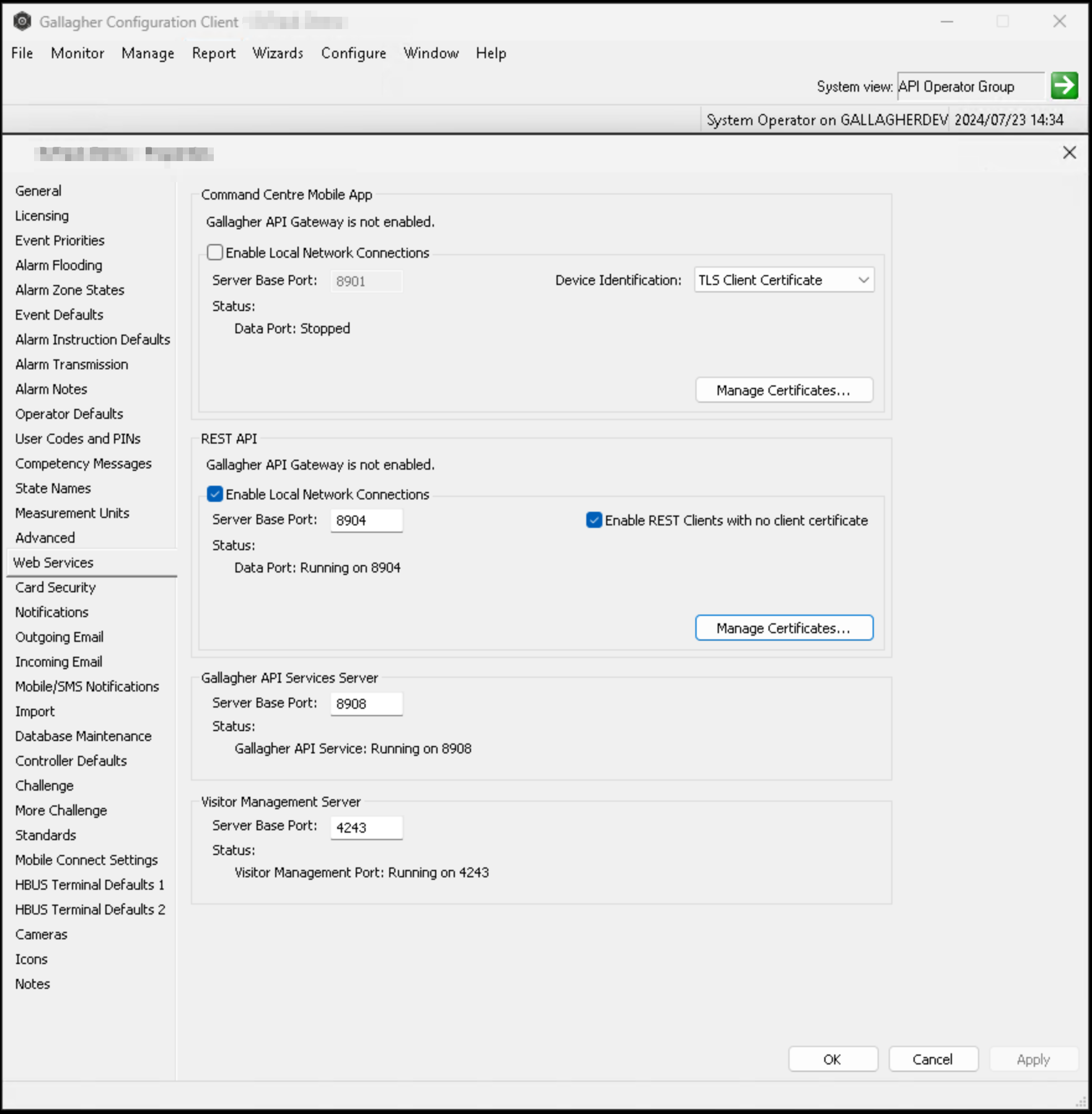Toggle Enable REST Clients with no client certificate
Screen dimensions: 1092x1114
coord(594,520)
